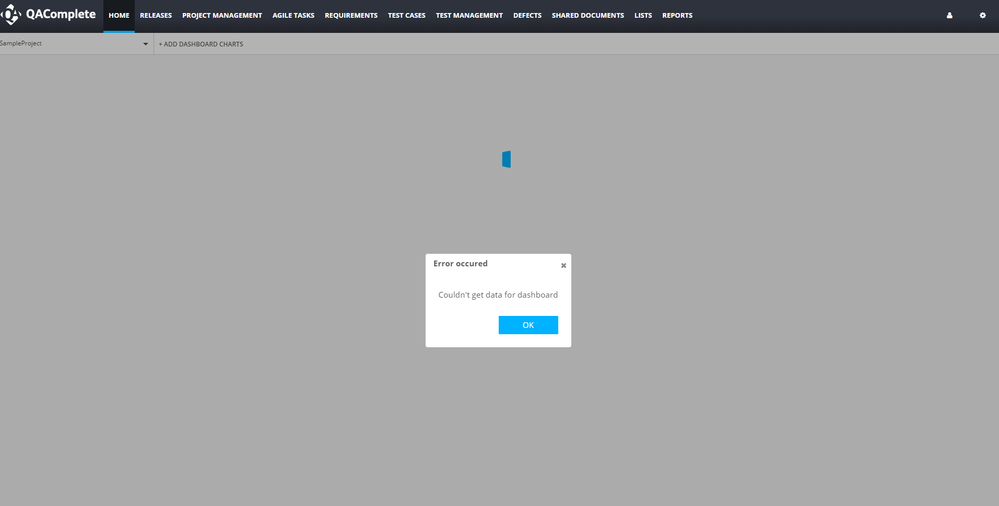
Task: Open Test Cases
Action: [406, 15]
